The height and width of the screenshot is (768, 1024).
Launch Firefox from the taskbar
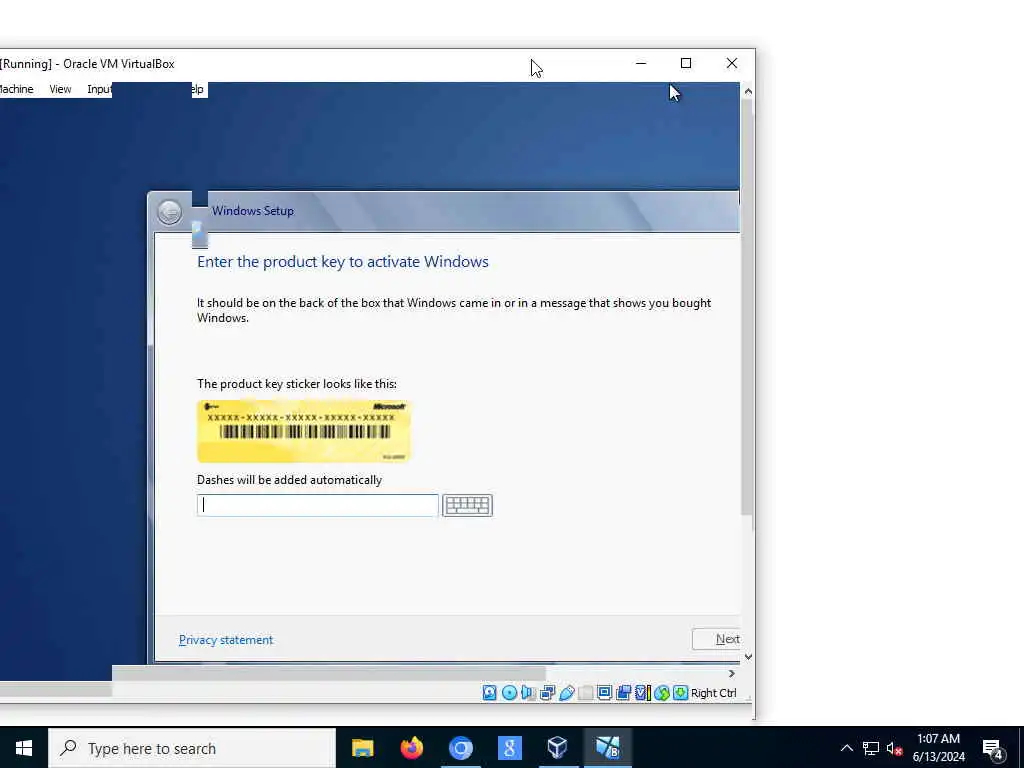(411, 748)
